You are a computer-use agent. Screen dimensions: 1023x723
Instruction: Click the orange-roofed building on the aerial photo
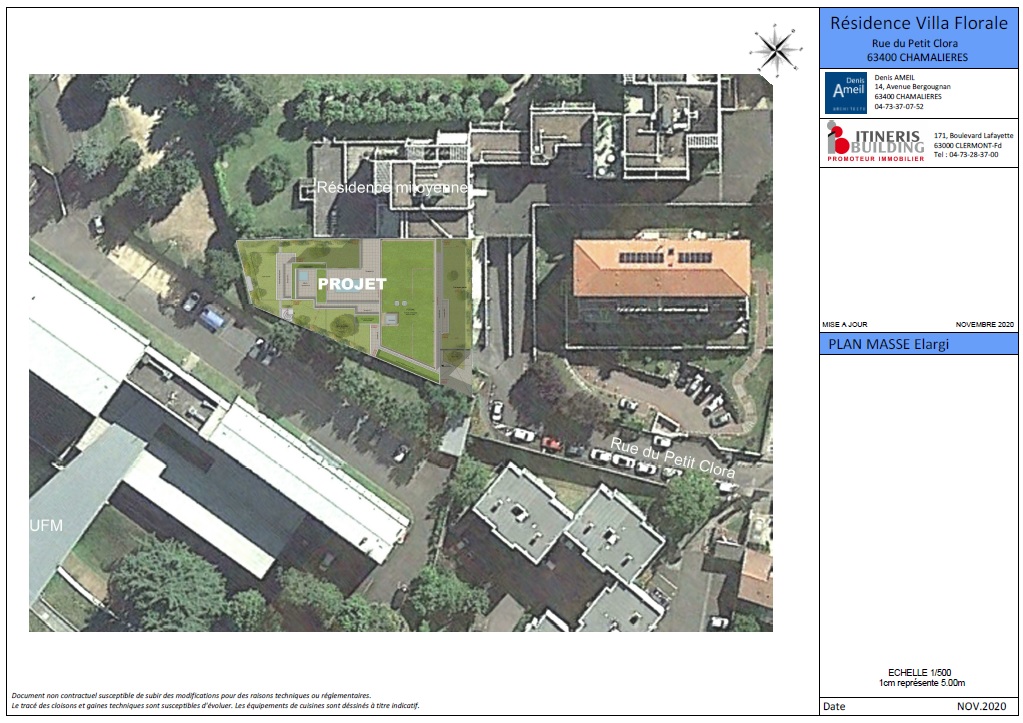pyautogui.click(x=660, y=269)
